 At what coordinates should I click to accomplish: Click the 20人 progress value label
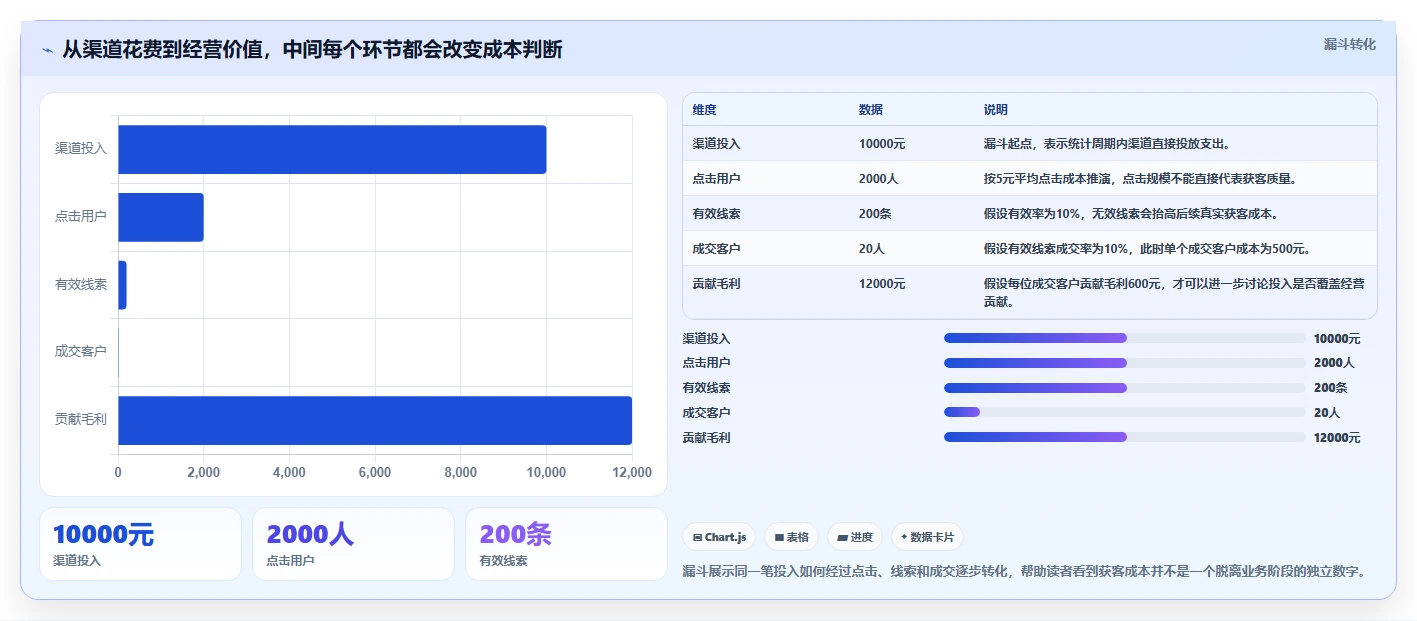click(1327, 413)
